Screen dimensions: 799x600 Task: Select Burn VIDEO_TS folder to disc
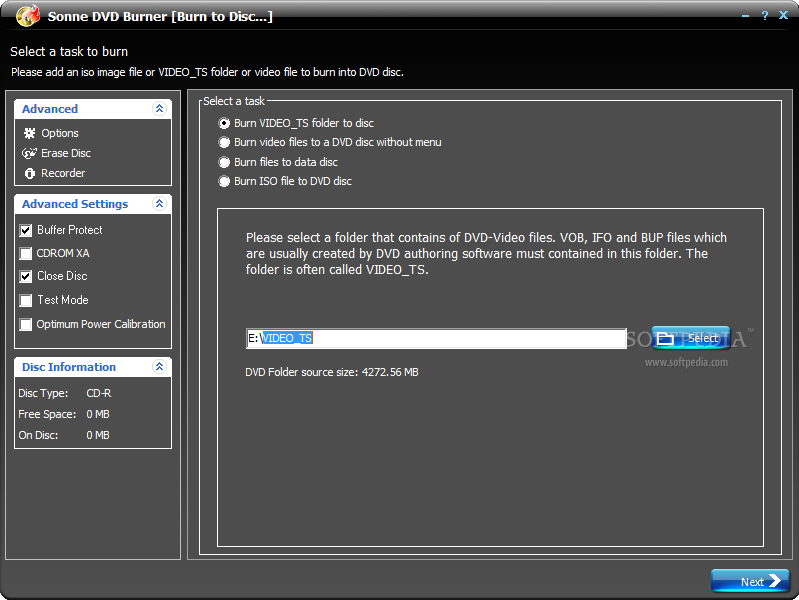(x=224, y=123)
